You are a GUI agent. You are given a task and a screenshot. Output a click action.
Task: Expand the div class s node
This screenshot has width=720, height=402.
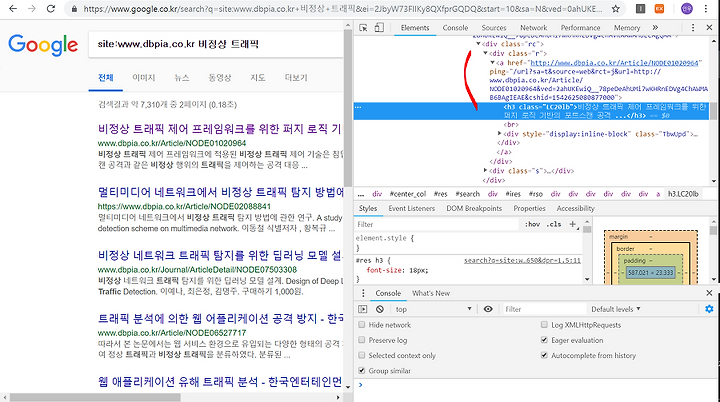coord(485,170)
